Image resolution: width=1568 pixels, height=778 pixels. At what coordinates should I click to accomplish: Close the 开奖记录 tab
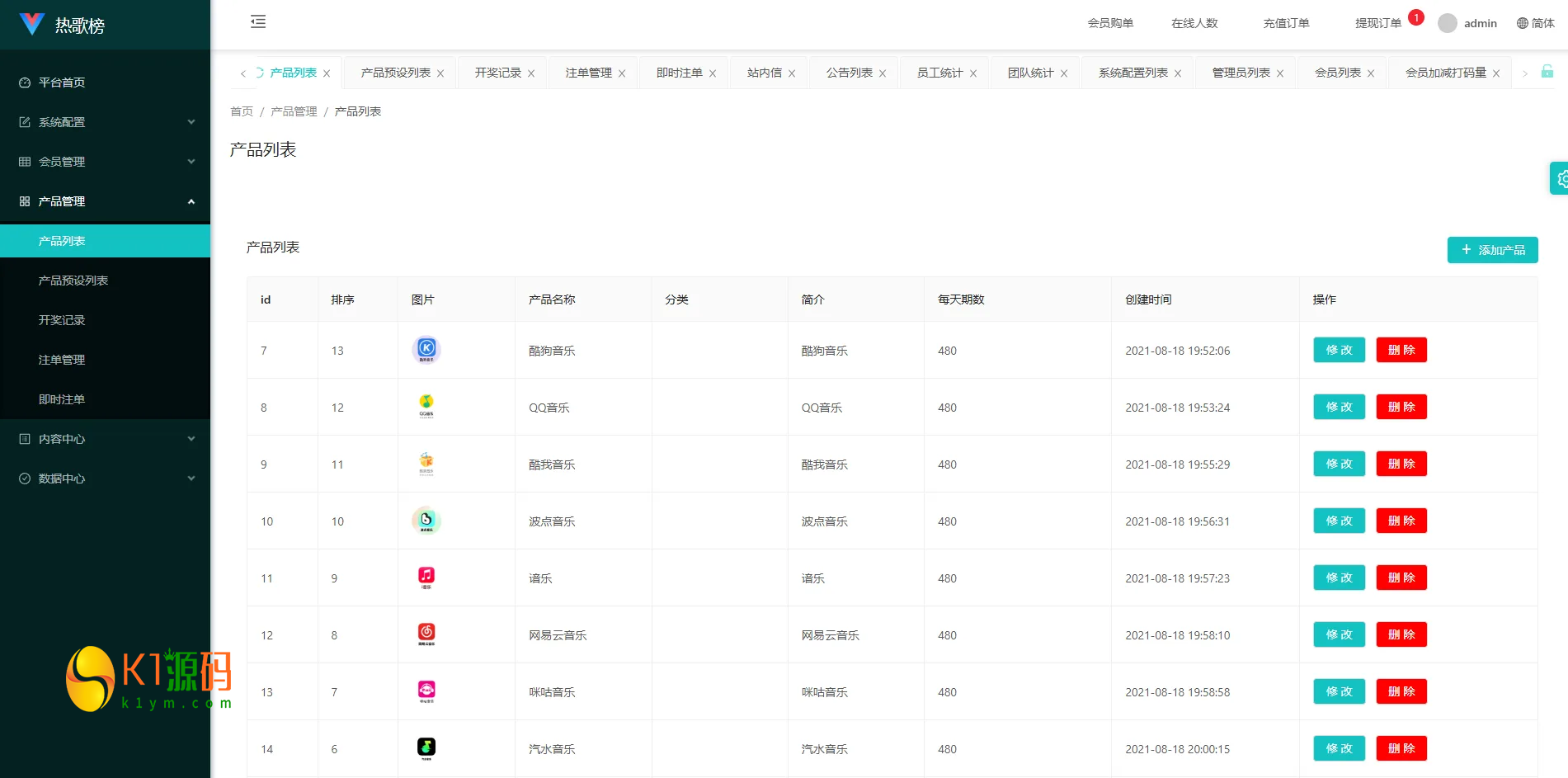pyautogui.click(x=531, y=73)
